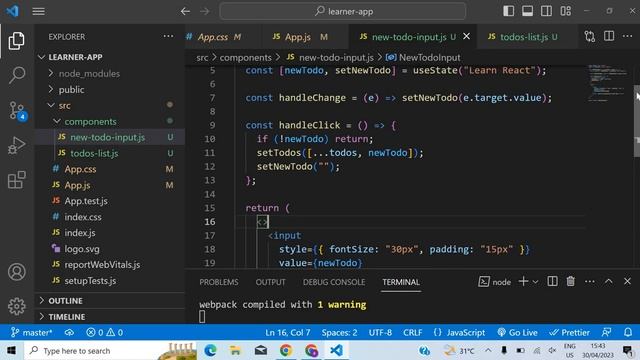The image size is (640, 360).
Task: Synchronize changes cloud icon in status bar
Action: 69,332
